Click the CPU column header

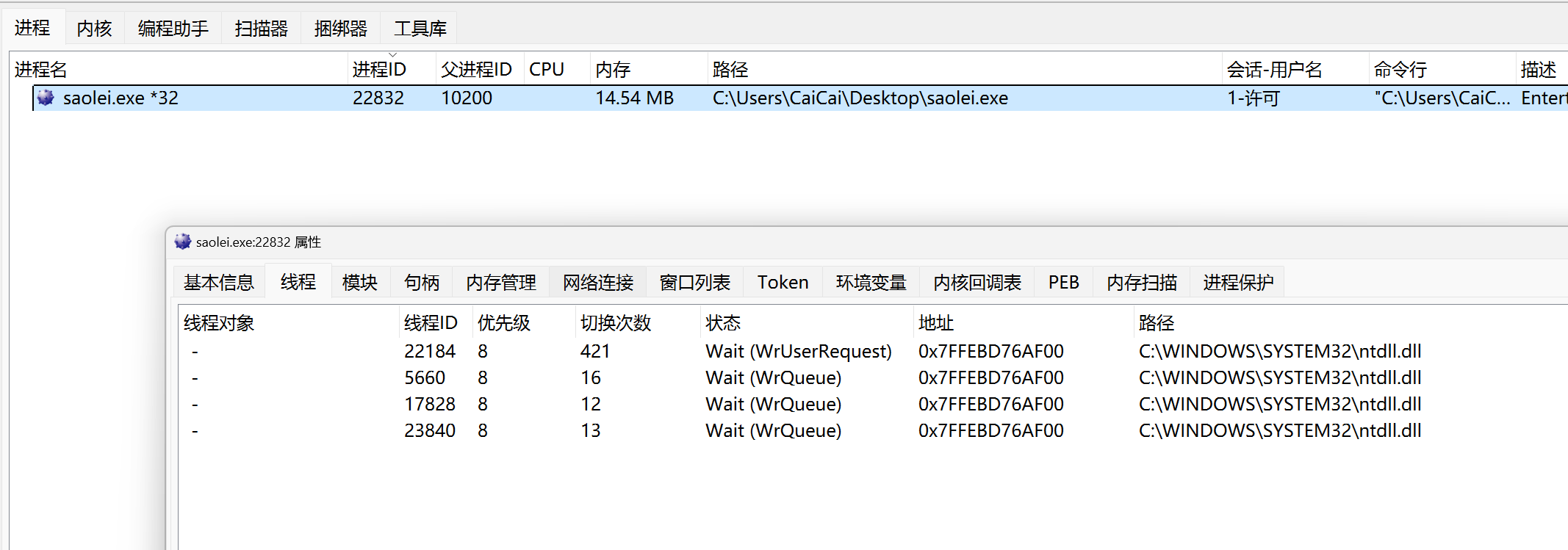click(x=557, y=69)
